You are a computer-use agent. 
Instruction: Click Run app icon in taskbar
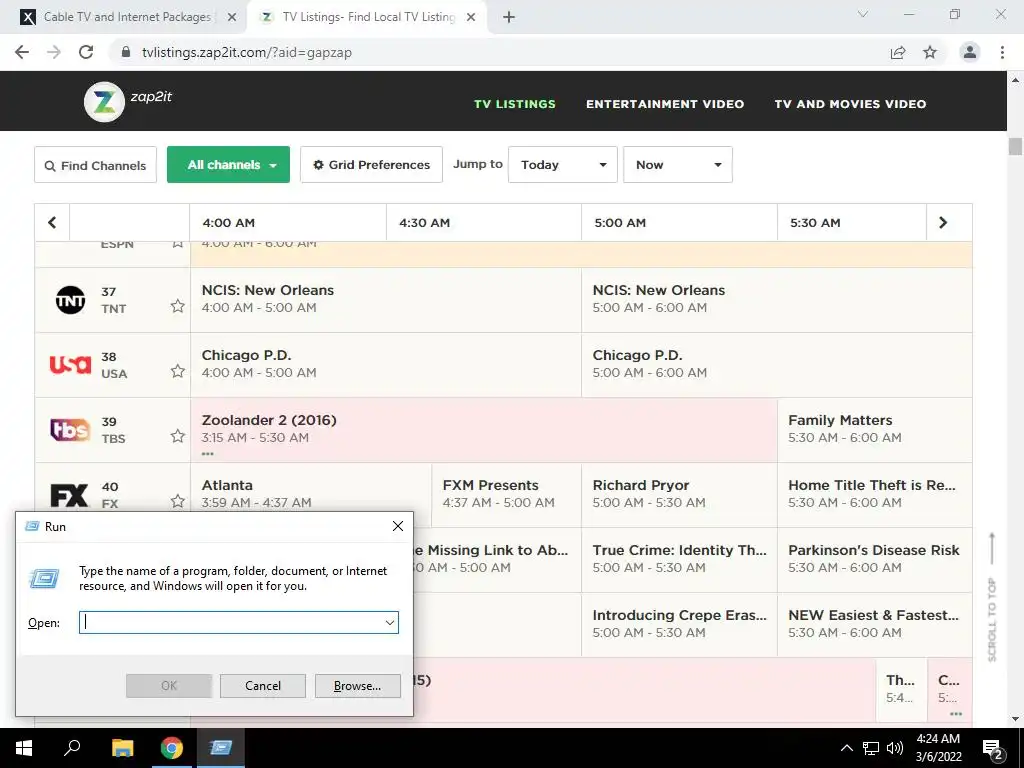click(221, 748)
